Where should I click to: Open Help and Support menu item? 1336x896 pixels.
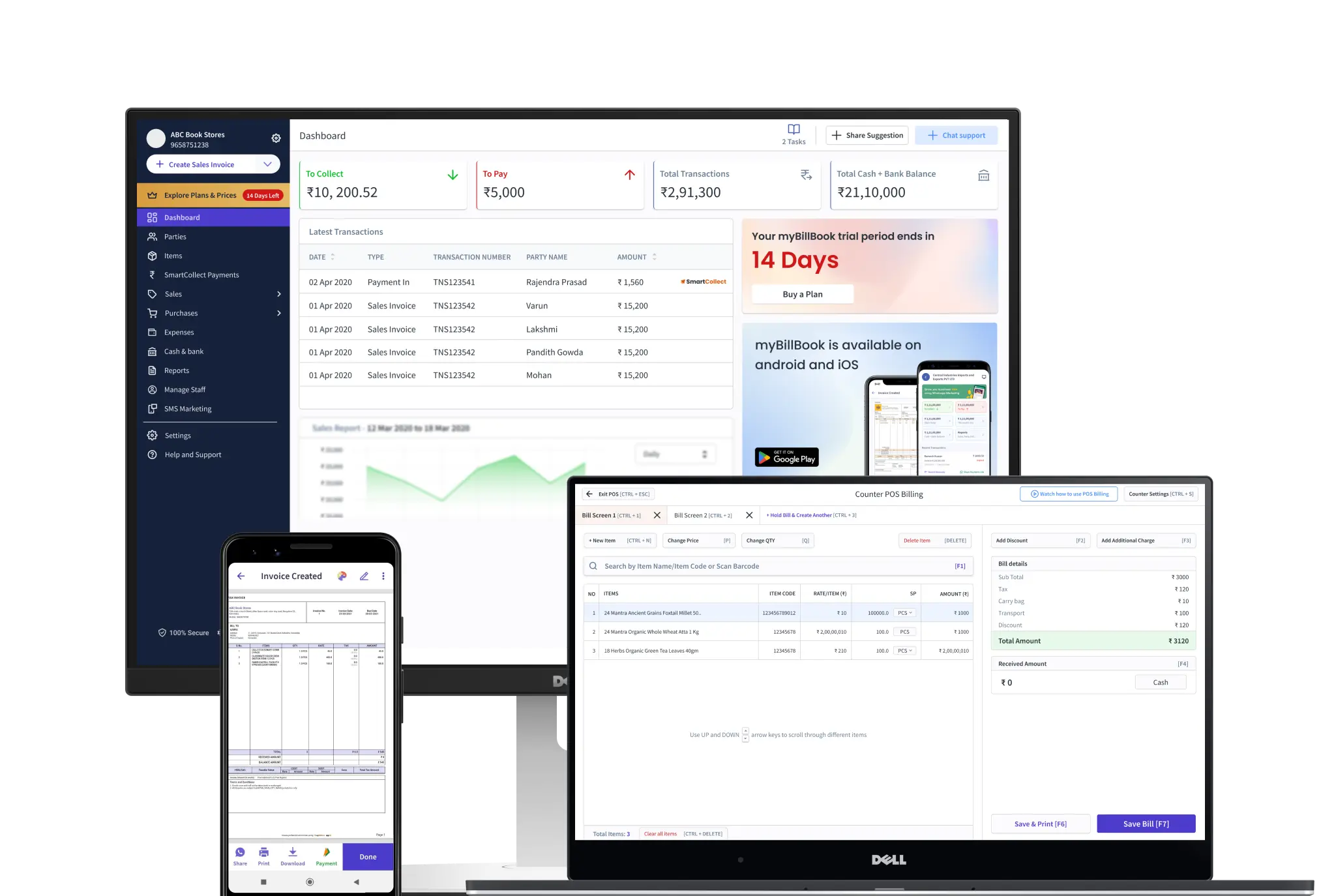(x=192, y=454)
